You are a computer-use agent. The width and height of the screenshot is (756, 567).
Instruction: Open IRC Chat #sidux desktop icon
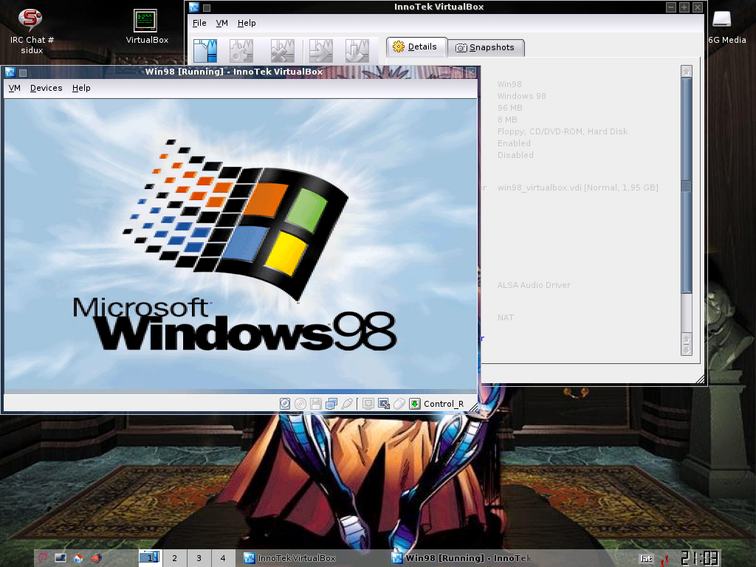pyautogui.click(x=31, y=31)
